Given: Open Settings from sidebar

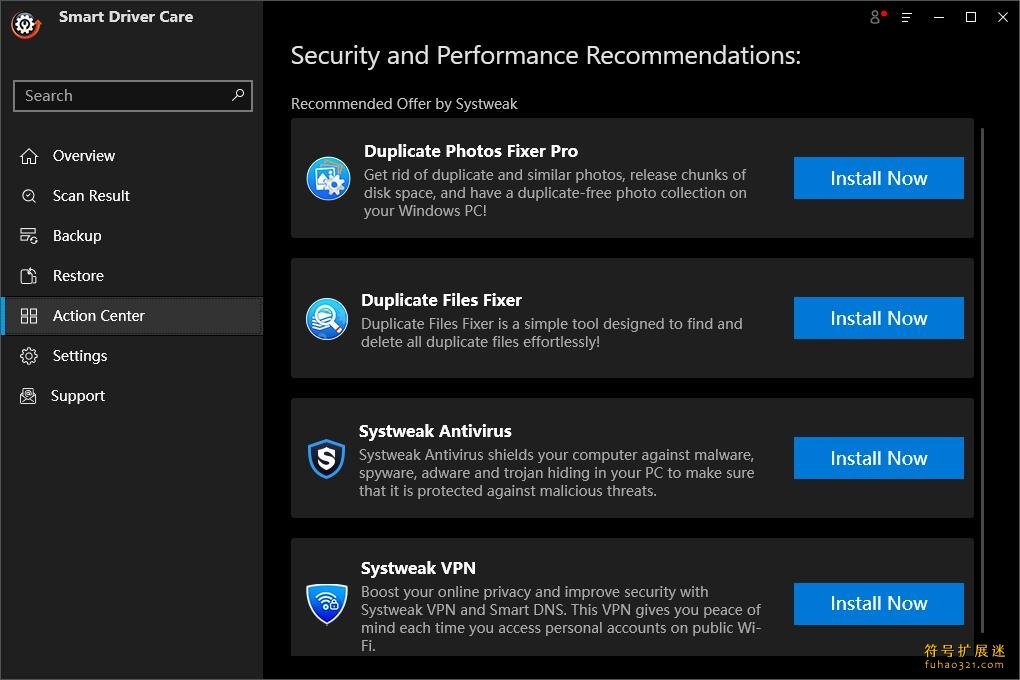Looking at the screenshot, I should (x=132, y=356).
